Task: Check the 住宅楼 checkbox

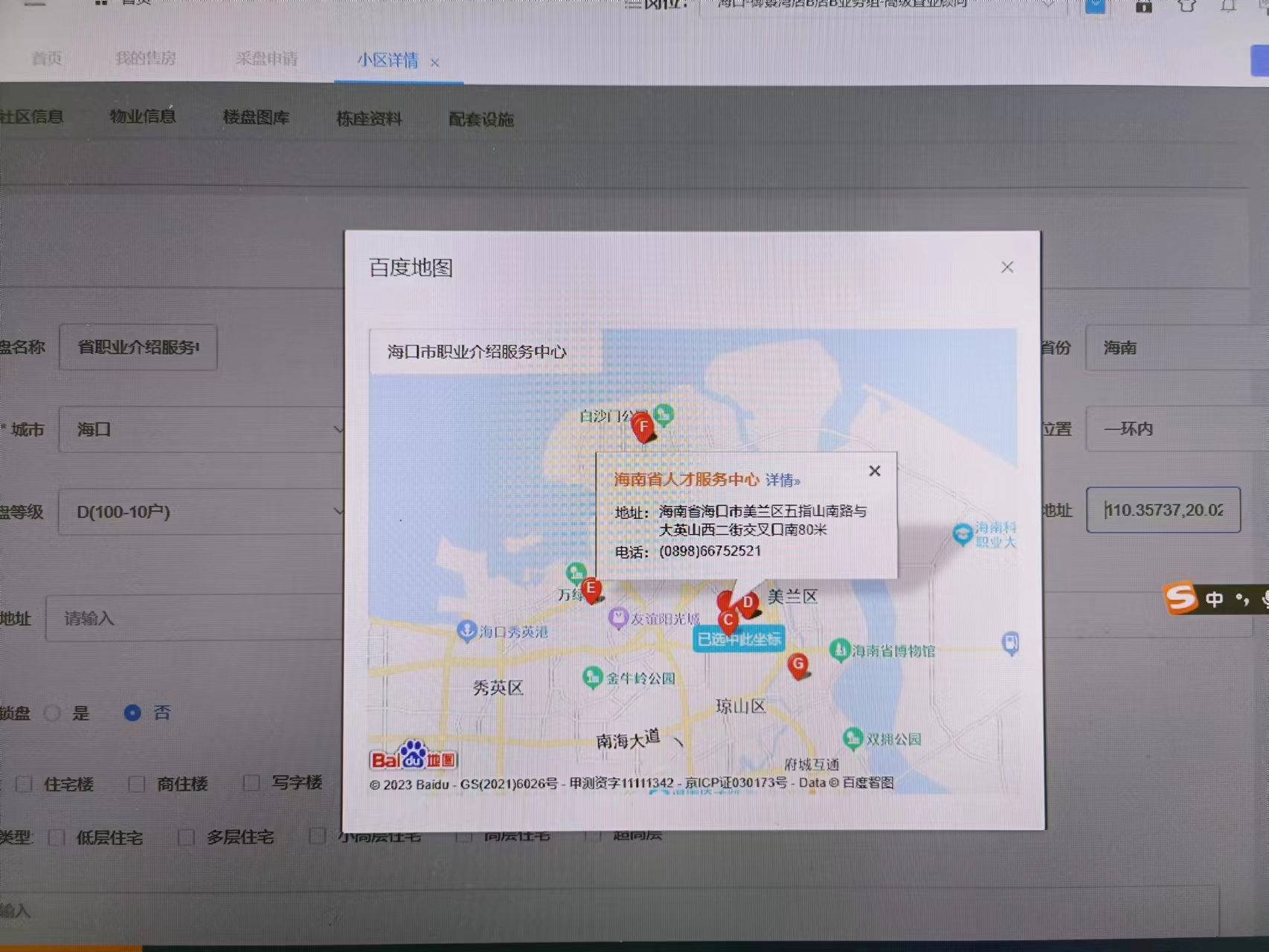Action: [25, 784]
